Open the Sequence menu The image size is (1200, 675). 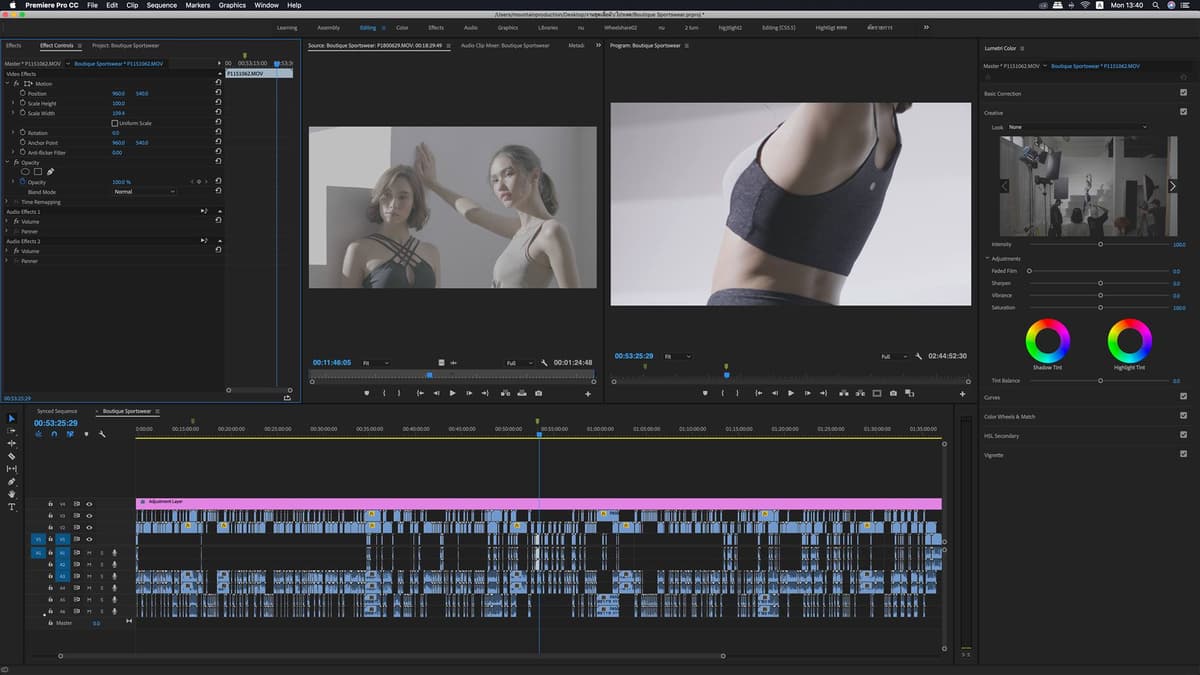(161, 5)
